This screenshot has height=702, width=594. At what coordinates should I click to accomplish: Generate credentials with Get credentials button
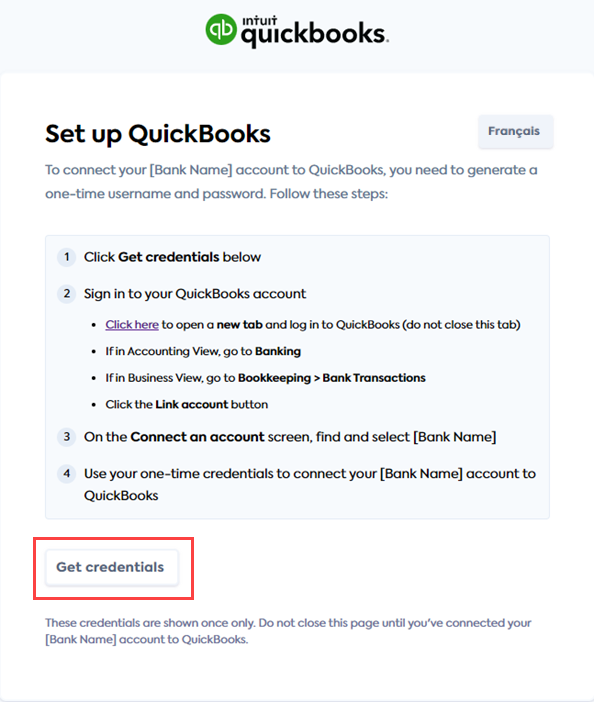pos(112,567)
